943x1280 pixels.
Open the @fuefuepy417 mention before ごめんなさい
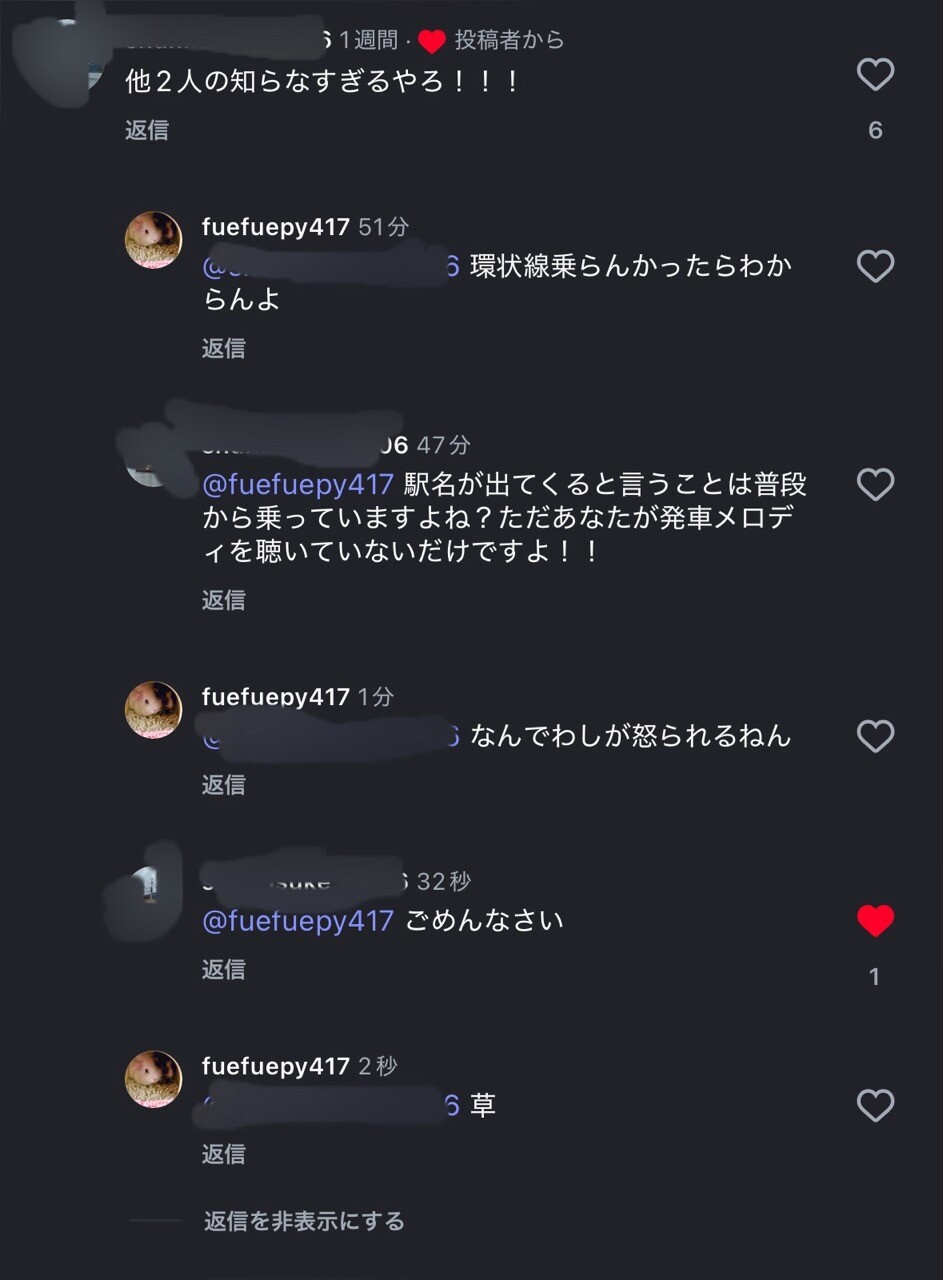pos(298,921)
